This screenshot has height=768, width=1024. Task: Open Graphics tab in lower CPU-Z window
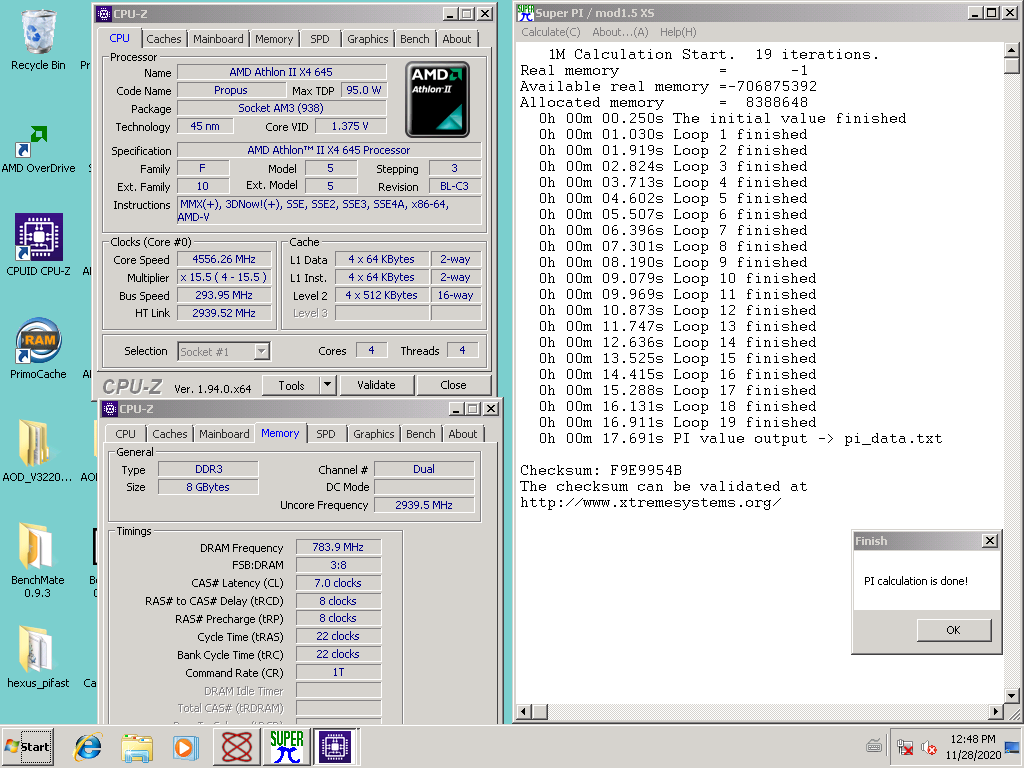(374, 434)
